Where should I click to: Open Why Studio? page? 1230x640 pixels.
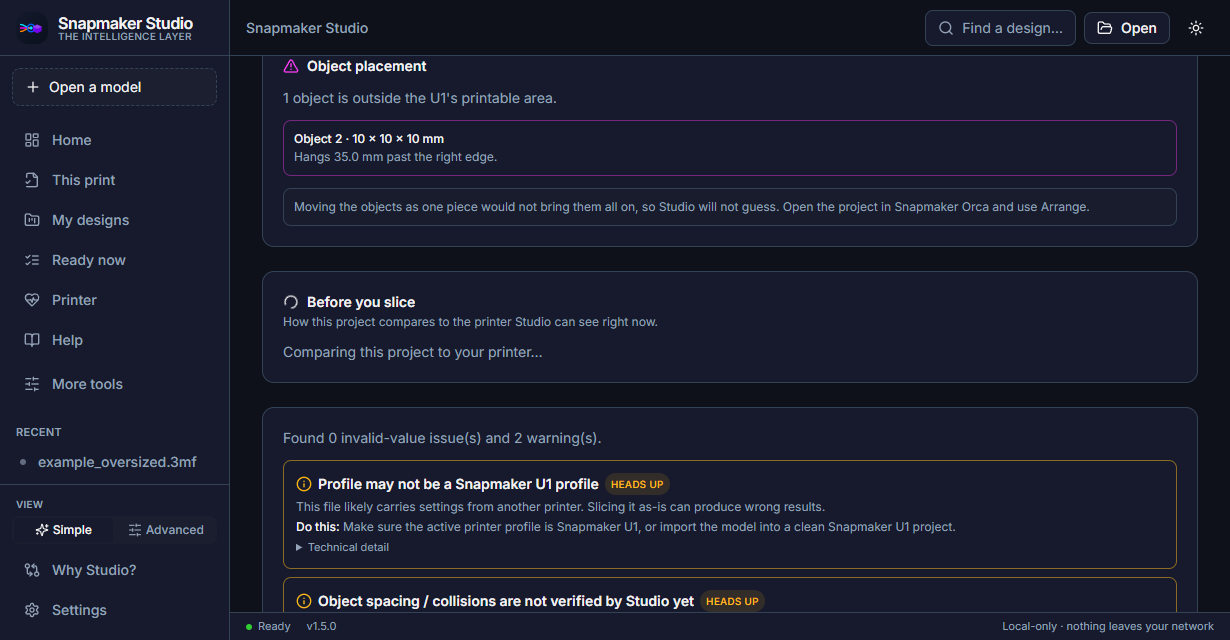click(114, 570)
